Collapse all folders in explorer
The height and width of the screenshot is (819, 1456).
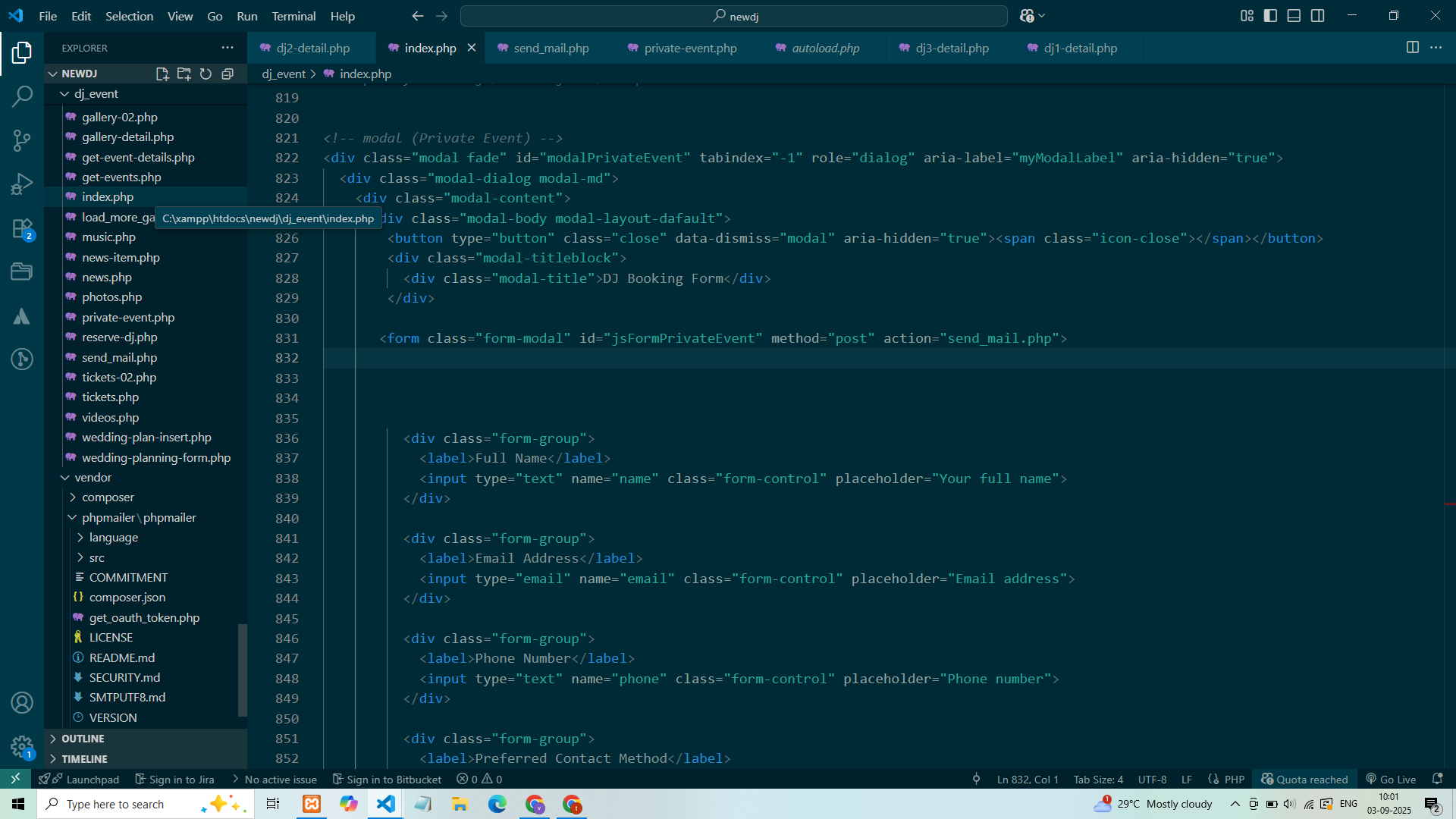(227, 74)
